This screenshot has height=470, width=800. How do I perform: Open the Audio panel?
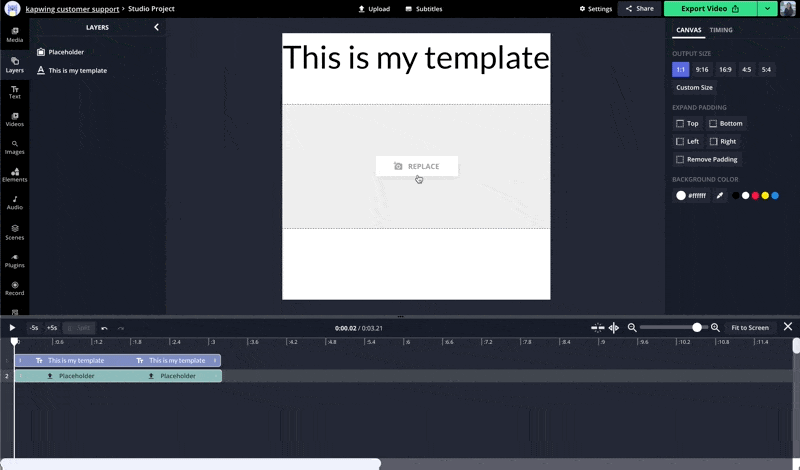coord(14,203)
